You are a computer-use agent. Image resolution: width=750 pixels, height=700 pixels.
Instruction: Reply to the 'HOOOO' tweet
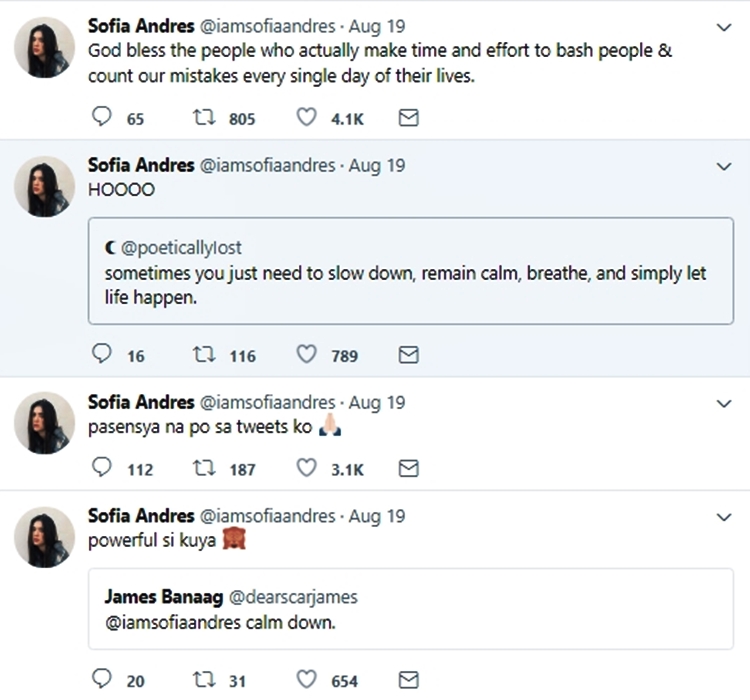pyautogui.click(x=100, y=355)
